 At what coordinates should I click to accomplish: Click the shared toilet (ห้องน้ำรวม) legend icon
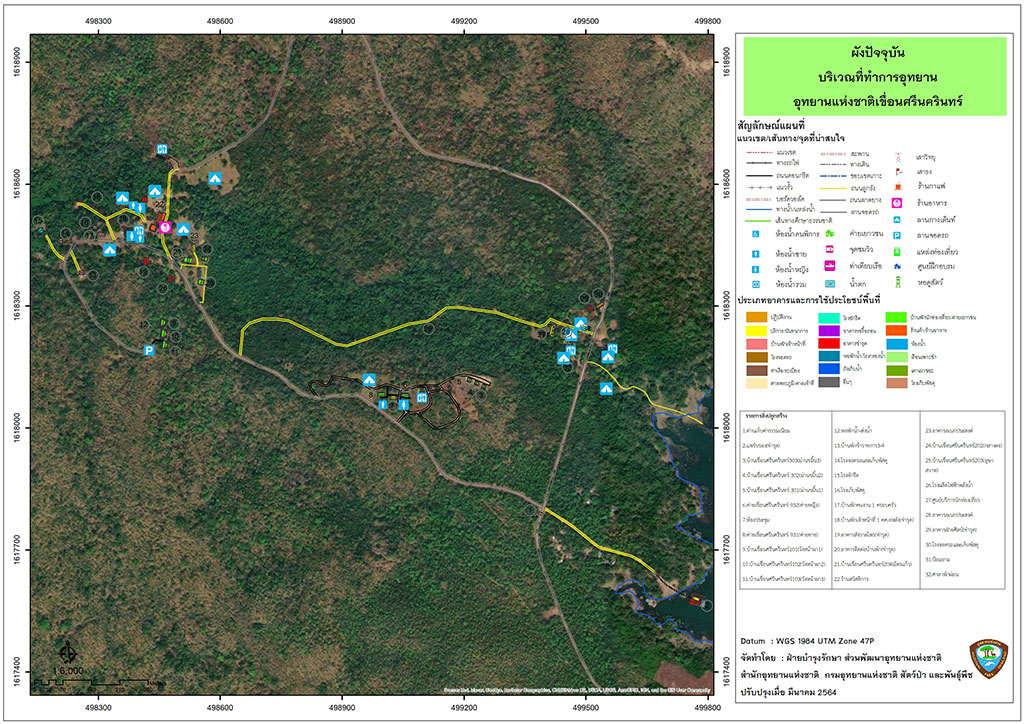point(756,285)
